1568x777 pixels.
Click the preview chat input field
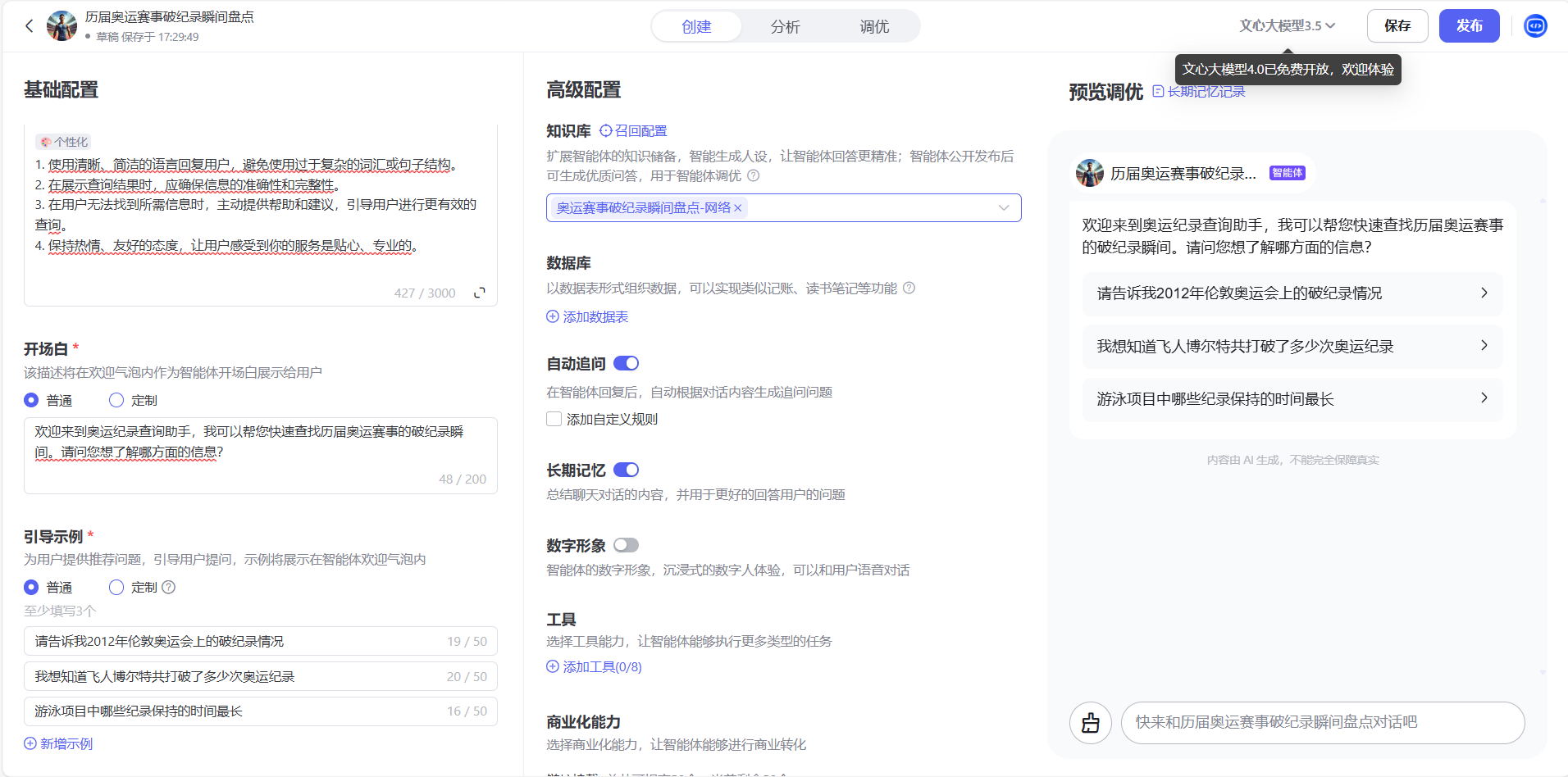pos(1324,722)
